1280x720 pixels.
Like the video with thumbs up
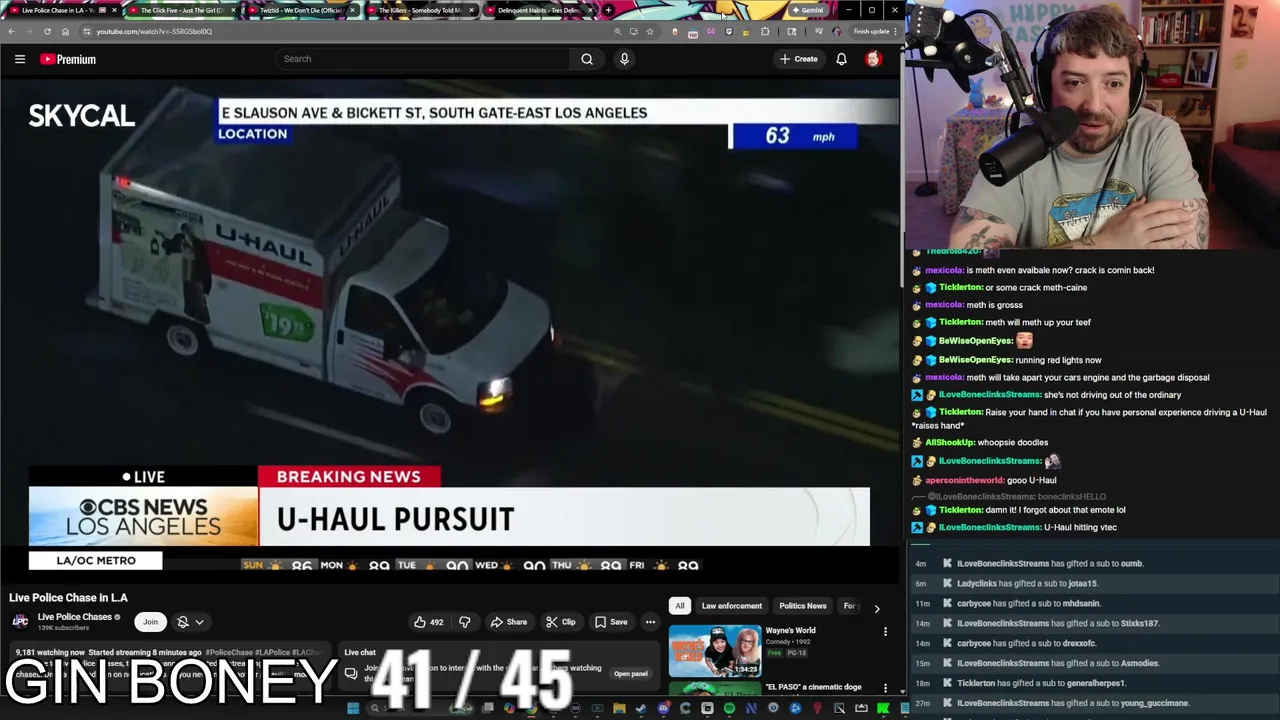[429, 622]
